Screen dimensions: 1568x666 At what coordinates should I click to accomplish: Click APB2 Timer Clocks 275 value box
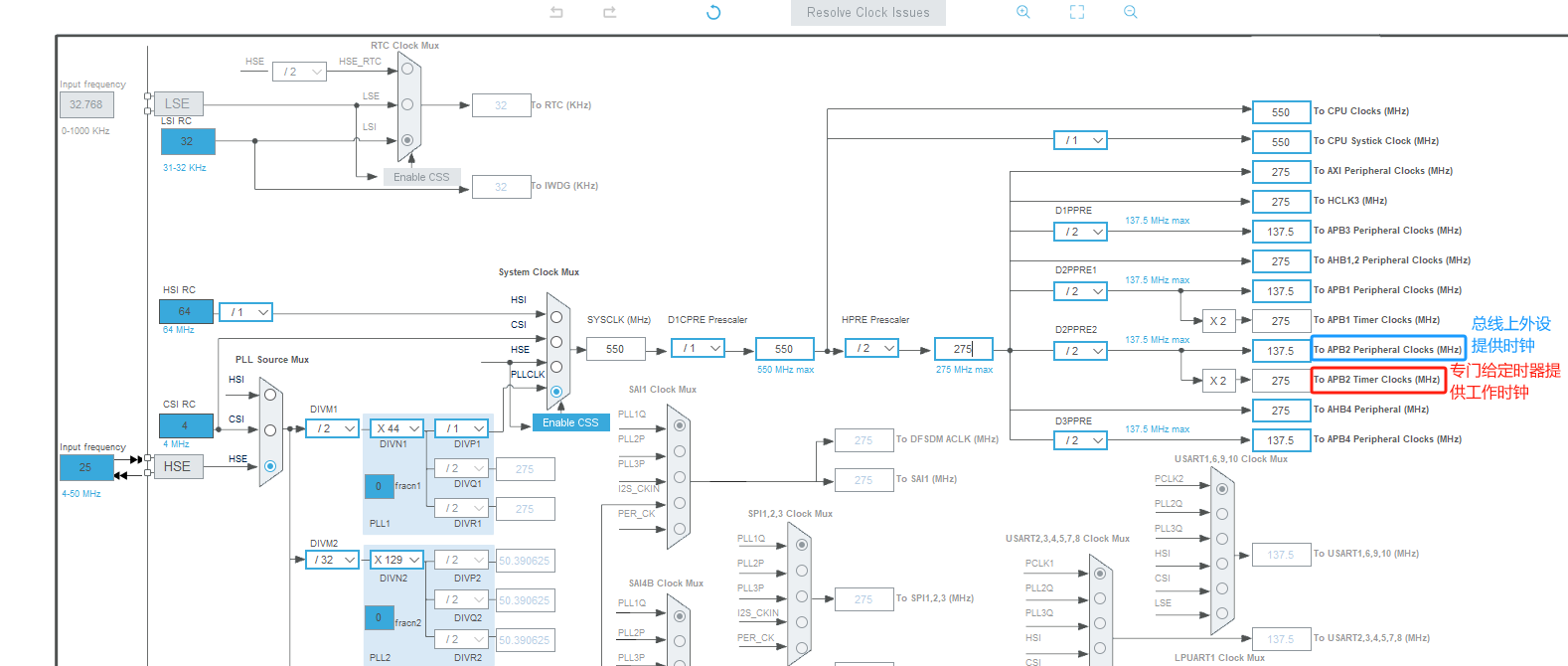pos(1281,381)
